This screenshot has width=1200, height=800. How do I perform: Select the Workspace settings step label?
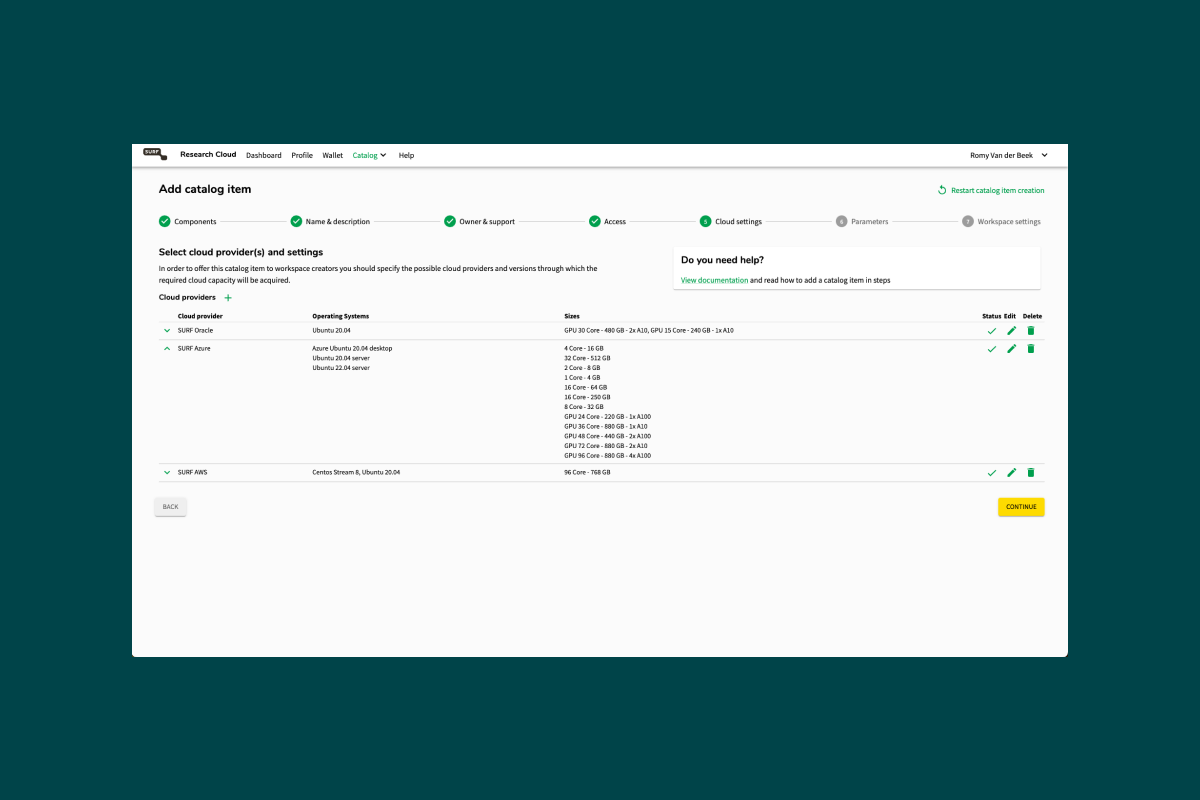(x=1009, y=222)
